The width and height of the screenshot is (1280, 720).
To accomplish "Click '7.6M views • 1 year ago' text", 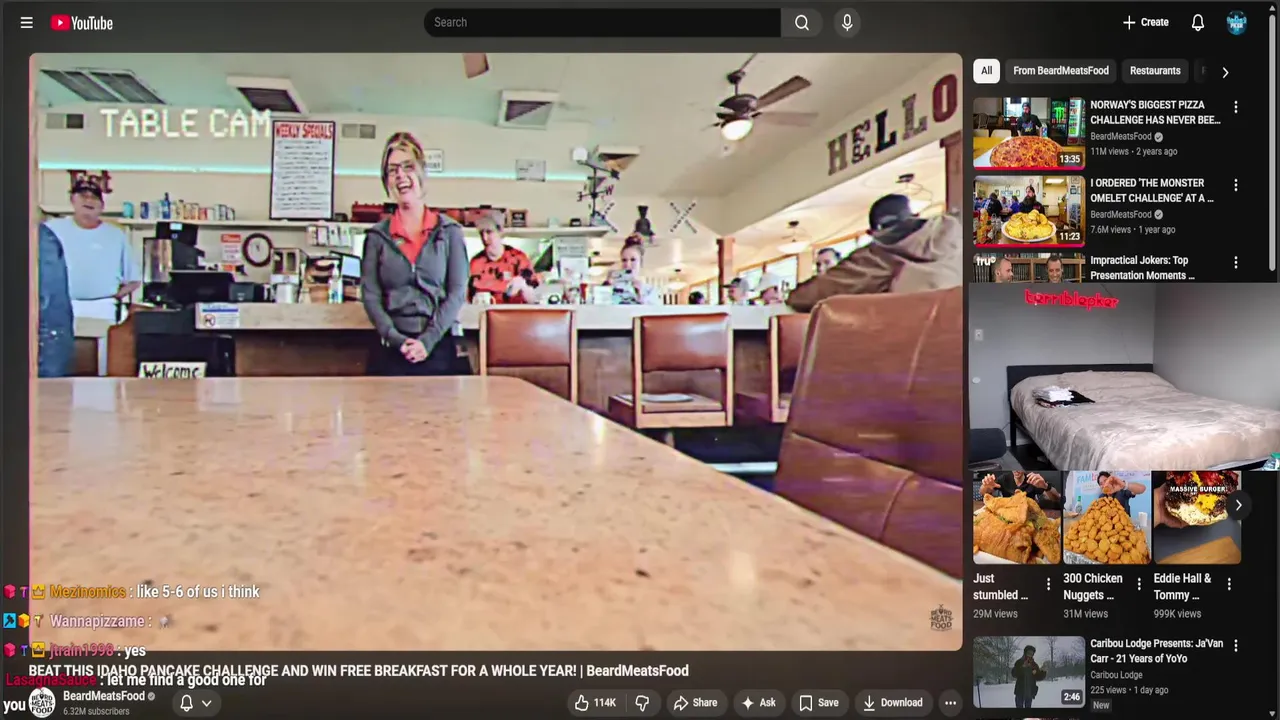I will (1132, 229).
